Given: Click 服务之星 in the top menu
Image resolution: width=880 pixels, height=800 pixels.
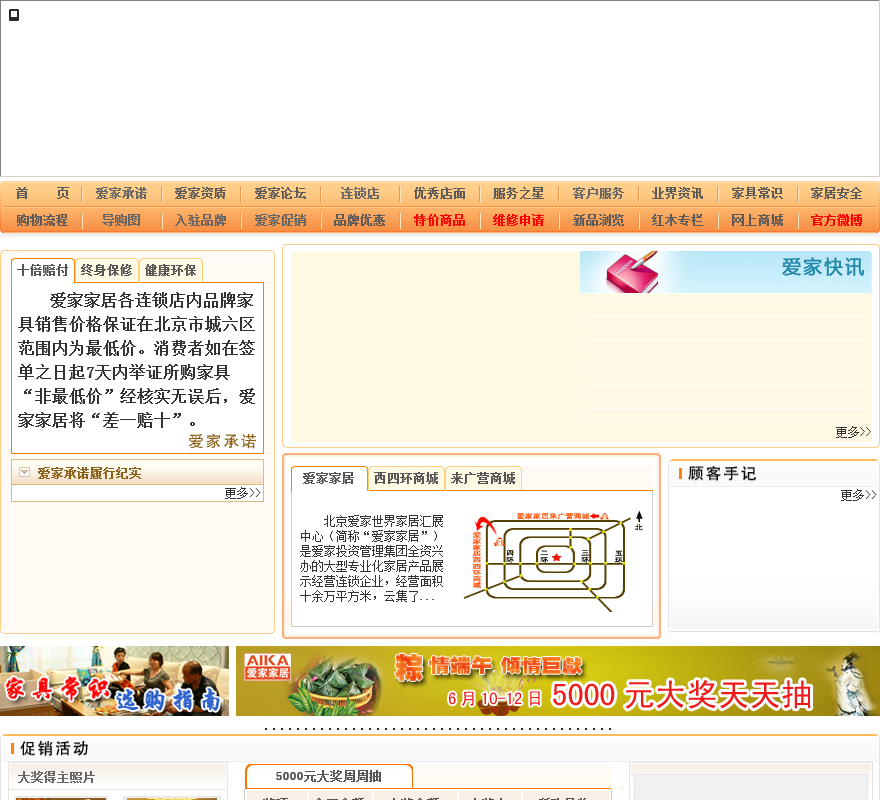Looking at the screenshot, I should click(x=519, y=194).
